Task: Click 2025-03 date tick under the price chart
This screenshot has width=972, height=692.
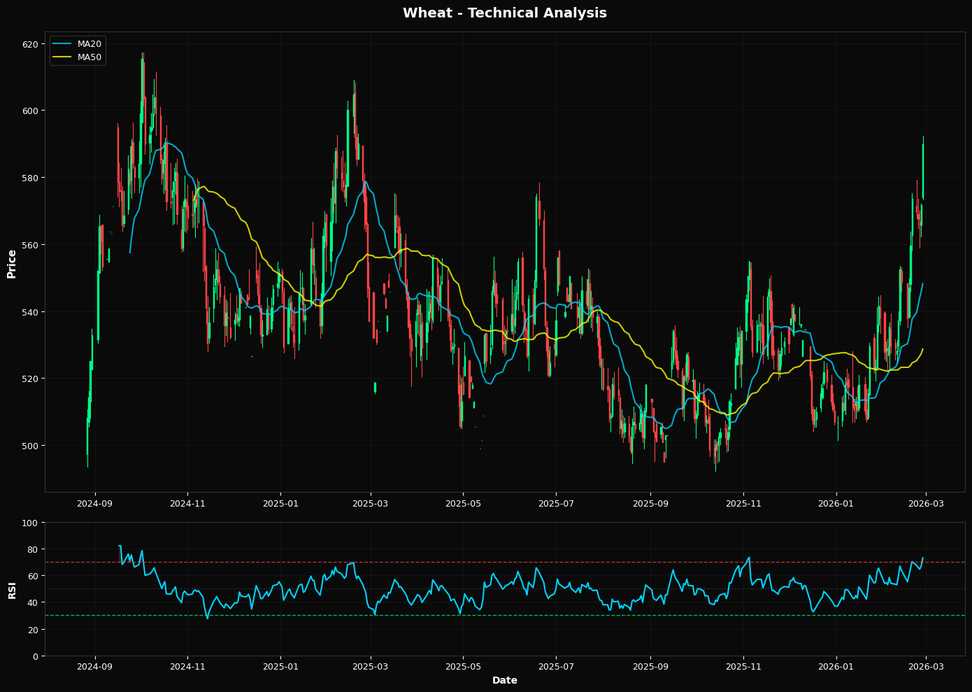Action: [x=371, y=503]
